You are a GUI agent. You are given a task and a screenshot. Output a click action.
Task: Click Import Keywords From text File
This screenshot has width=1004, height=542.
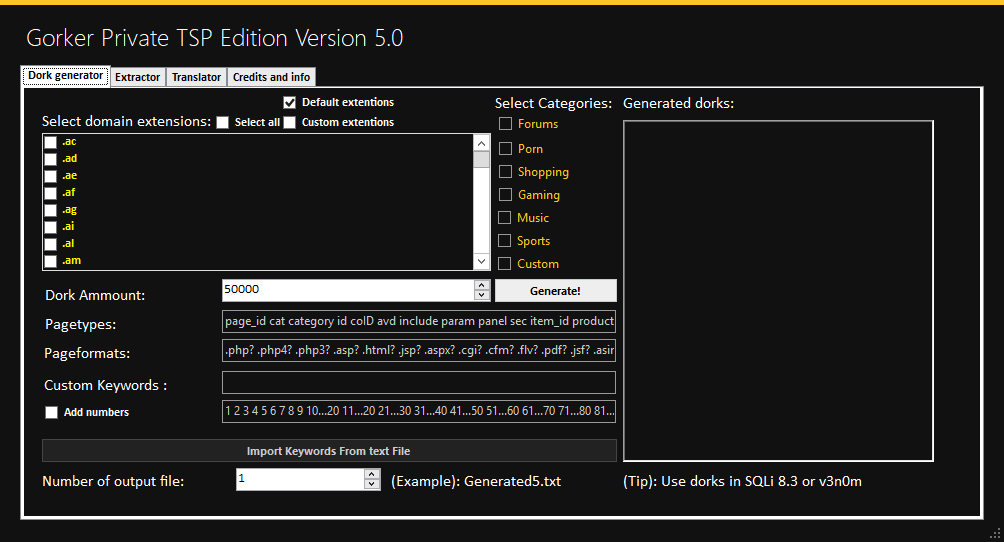pyautogui.click(x=329, y=451)
